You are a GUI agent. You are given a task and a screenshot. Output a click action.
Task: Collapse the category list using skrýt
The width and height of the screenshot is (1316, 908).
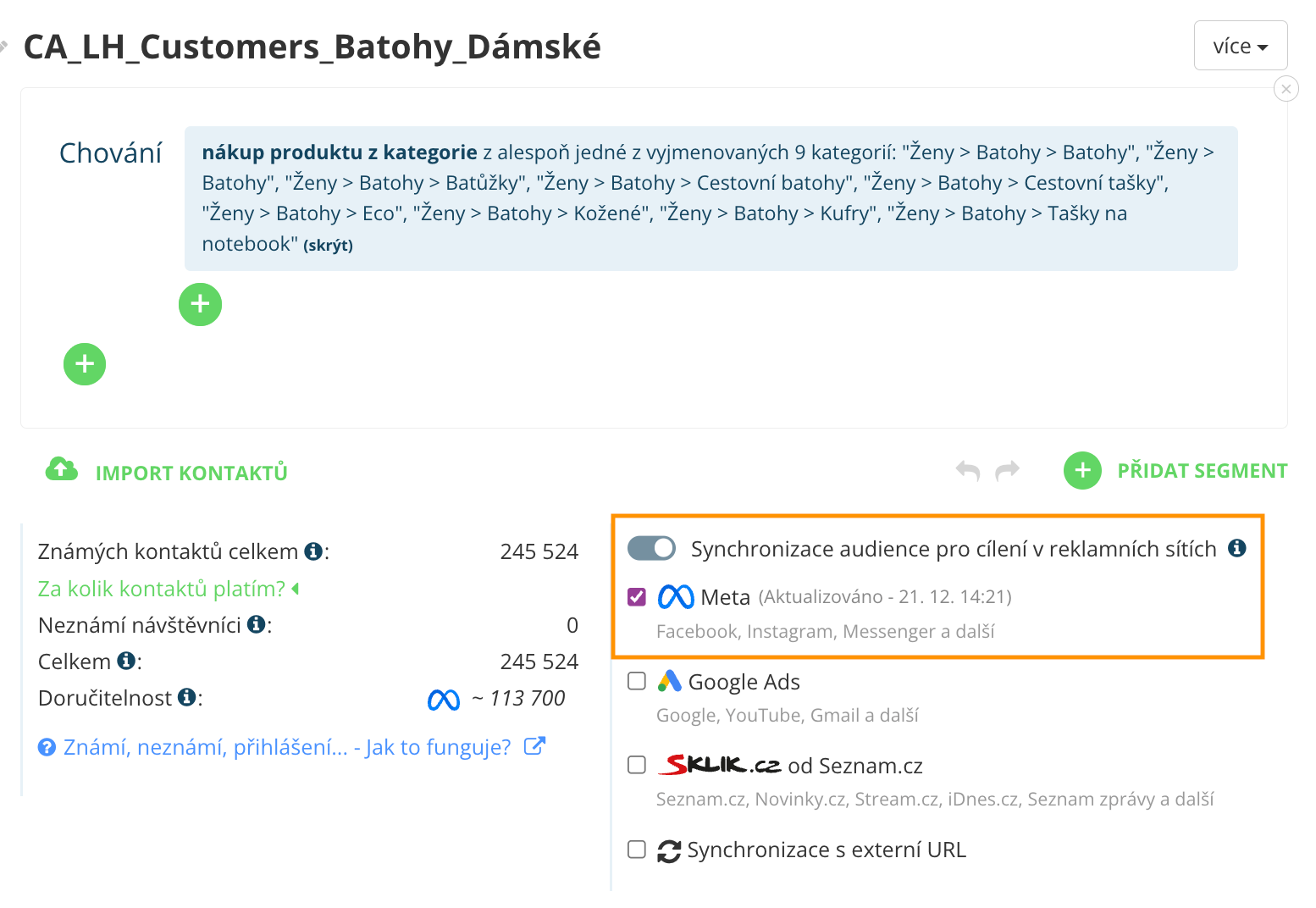(x=329, y=245)
